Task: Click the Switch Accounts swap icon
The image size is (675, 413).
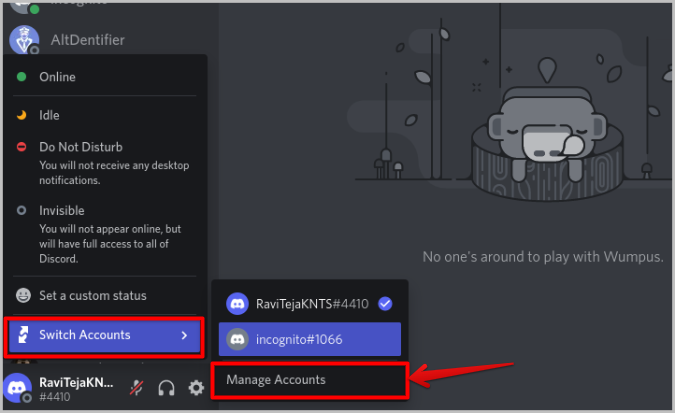Action: tap(24, 335)
